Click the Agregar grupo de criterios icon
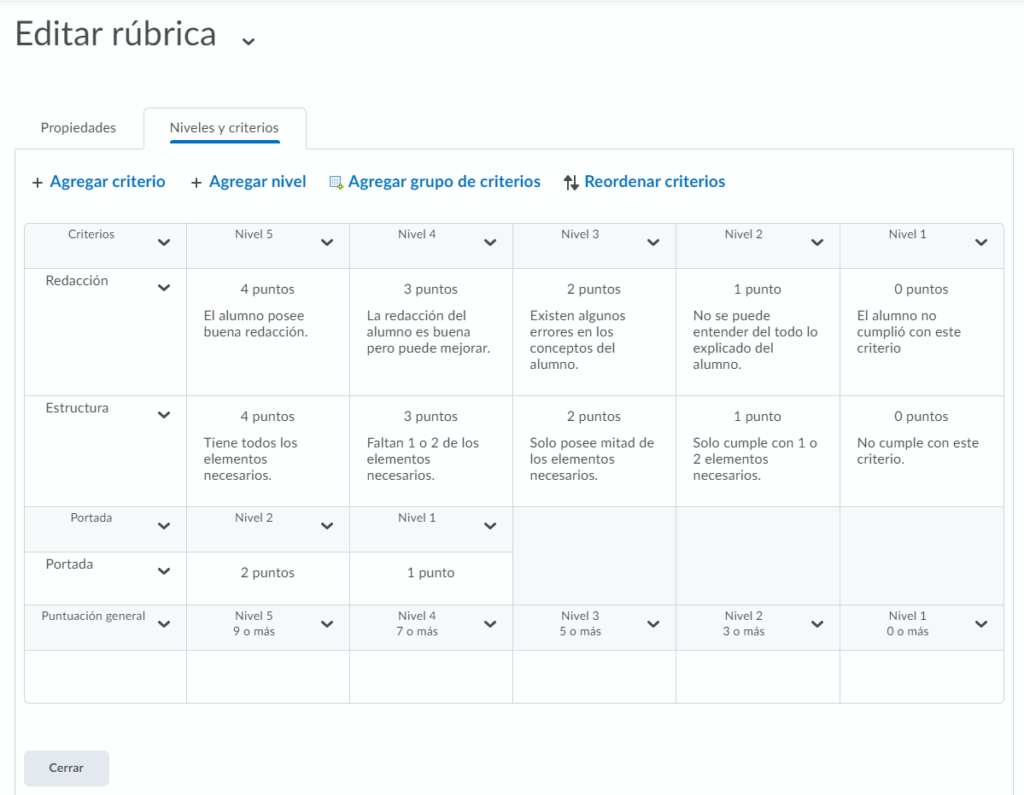 pos(336,183)
